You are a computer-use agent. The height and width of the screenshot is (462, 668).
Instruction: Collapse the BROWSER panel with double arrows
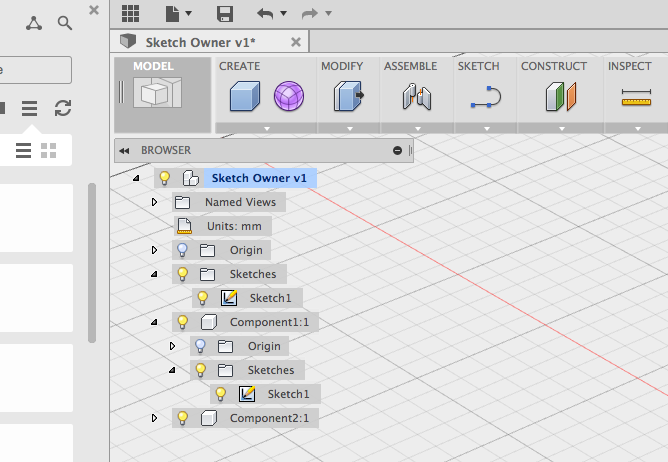pos(124,150)
